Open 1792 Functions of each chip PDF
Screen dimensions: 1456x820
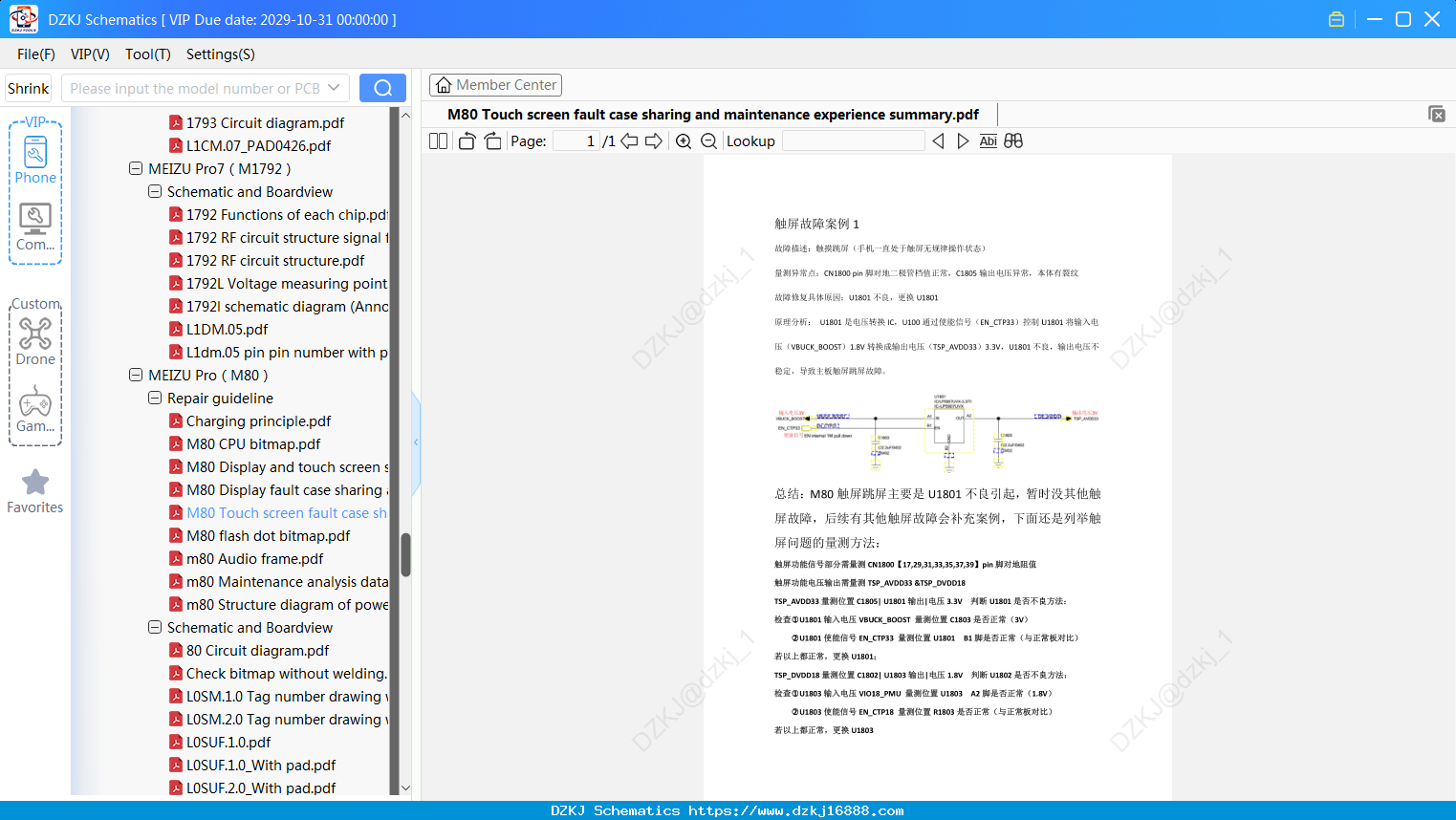[287, 214]
